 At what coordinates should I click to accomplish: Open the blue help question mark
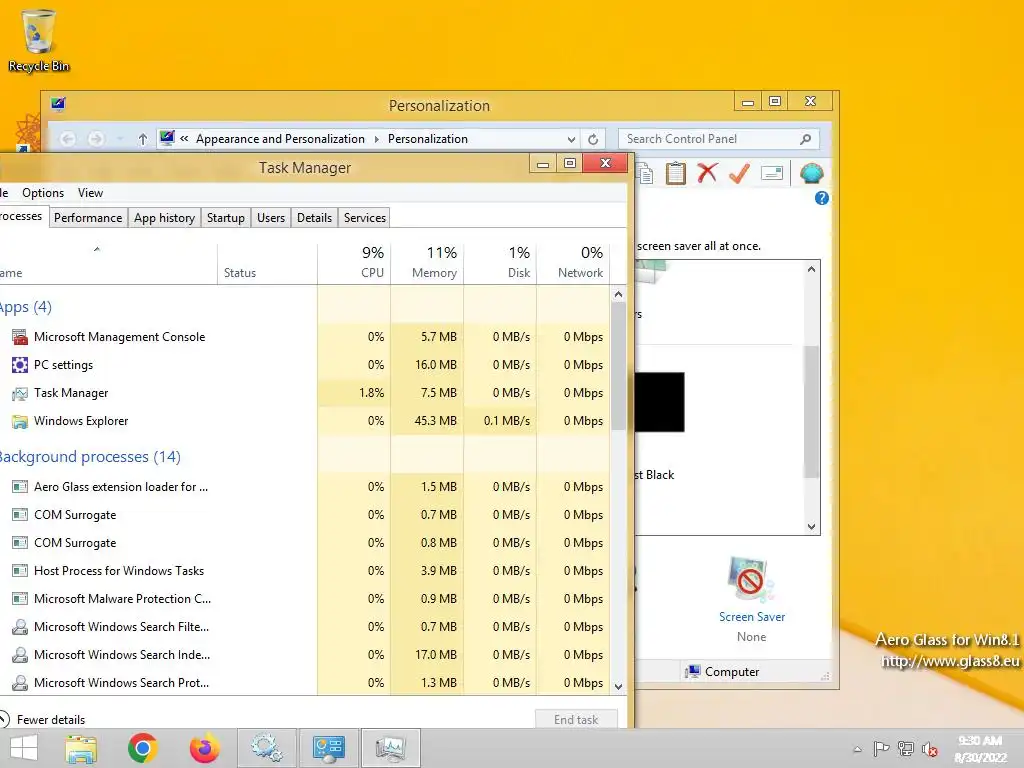(x=822, y=198)
